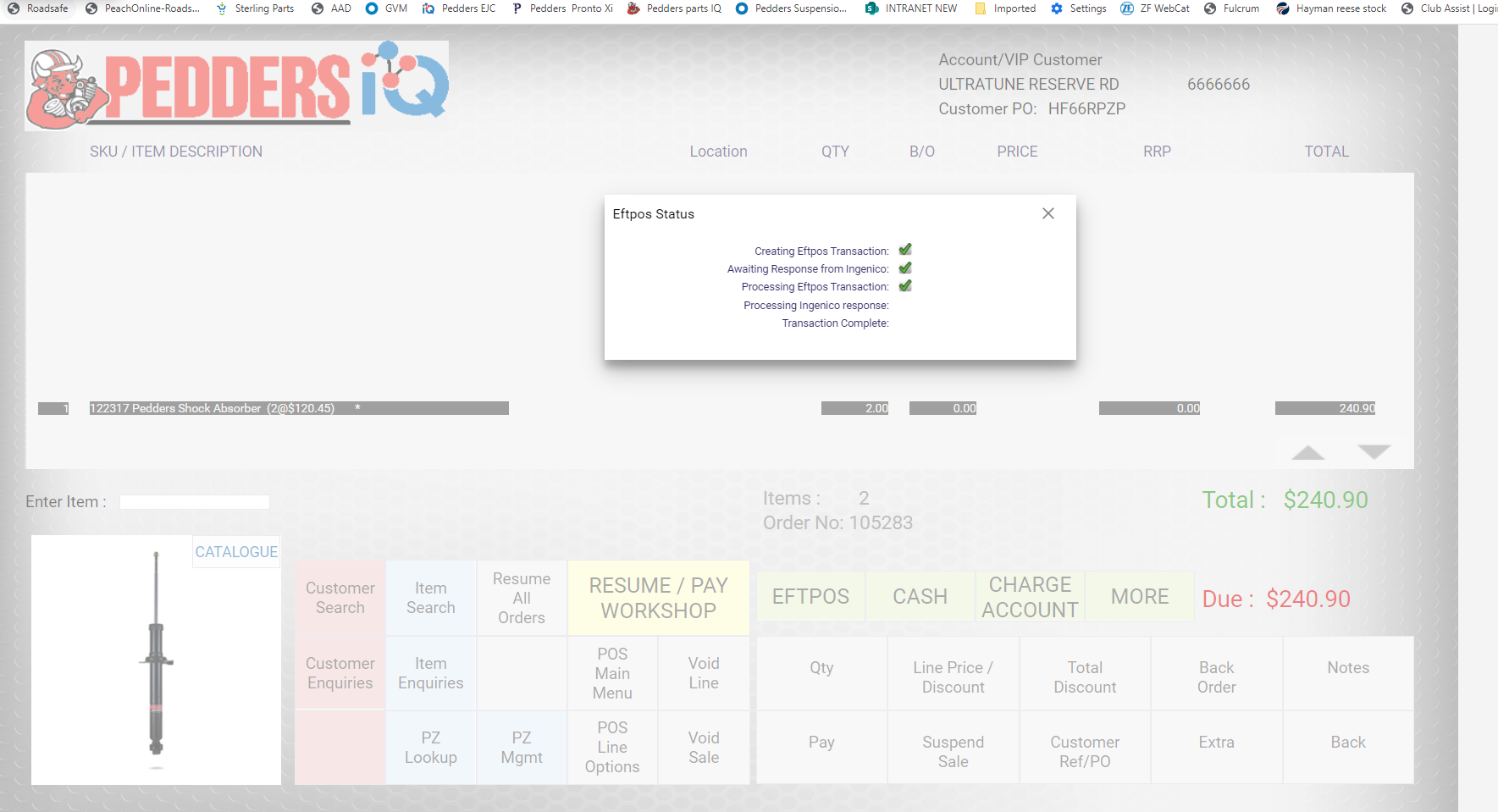Click the Due $240.90 amount
The width and height of the screenshot is (1498, 812).
pos(1308,599)
